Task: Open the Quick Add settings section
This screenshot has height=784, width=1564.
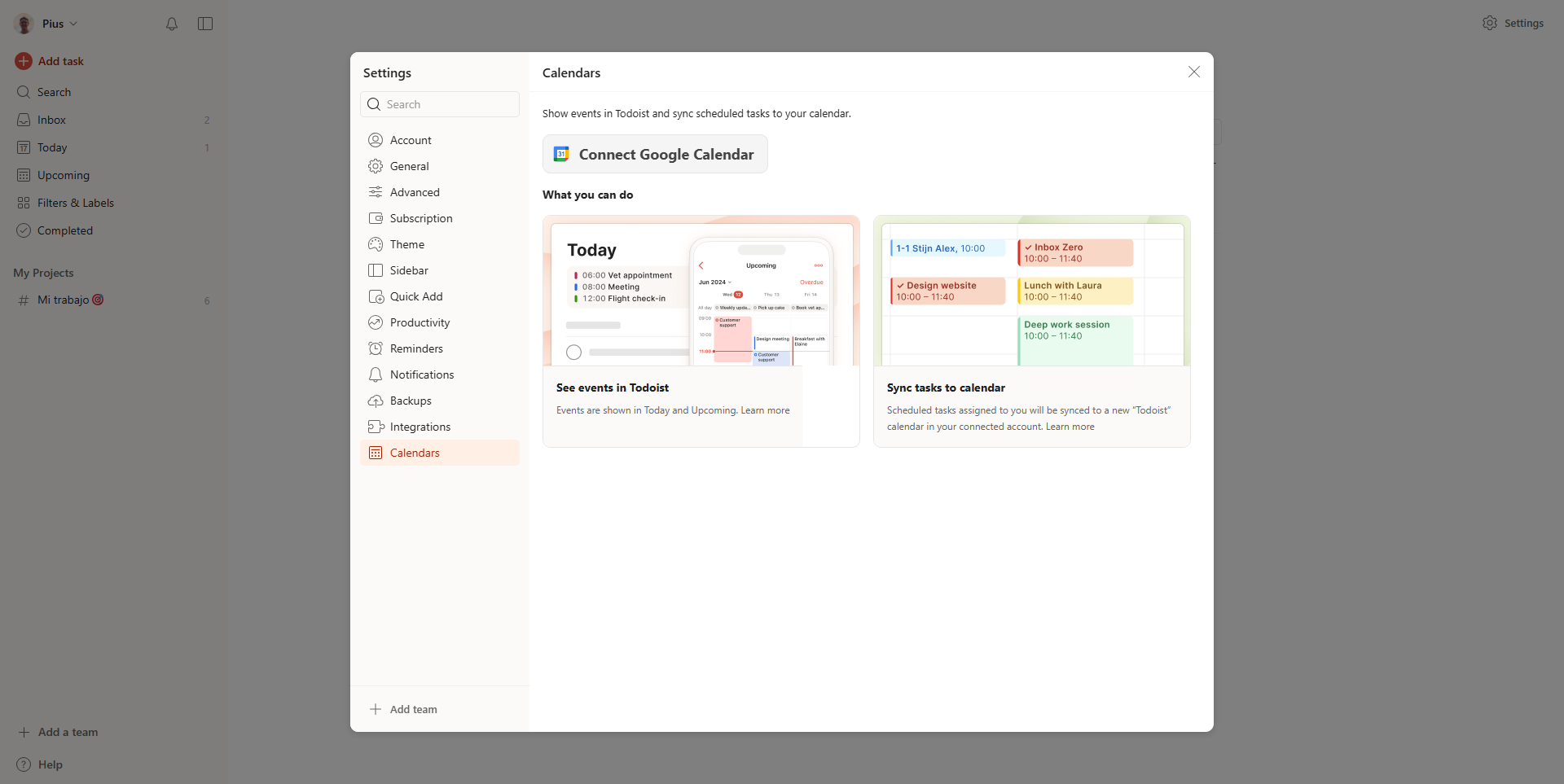Action: (x=416, y=296)
